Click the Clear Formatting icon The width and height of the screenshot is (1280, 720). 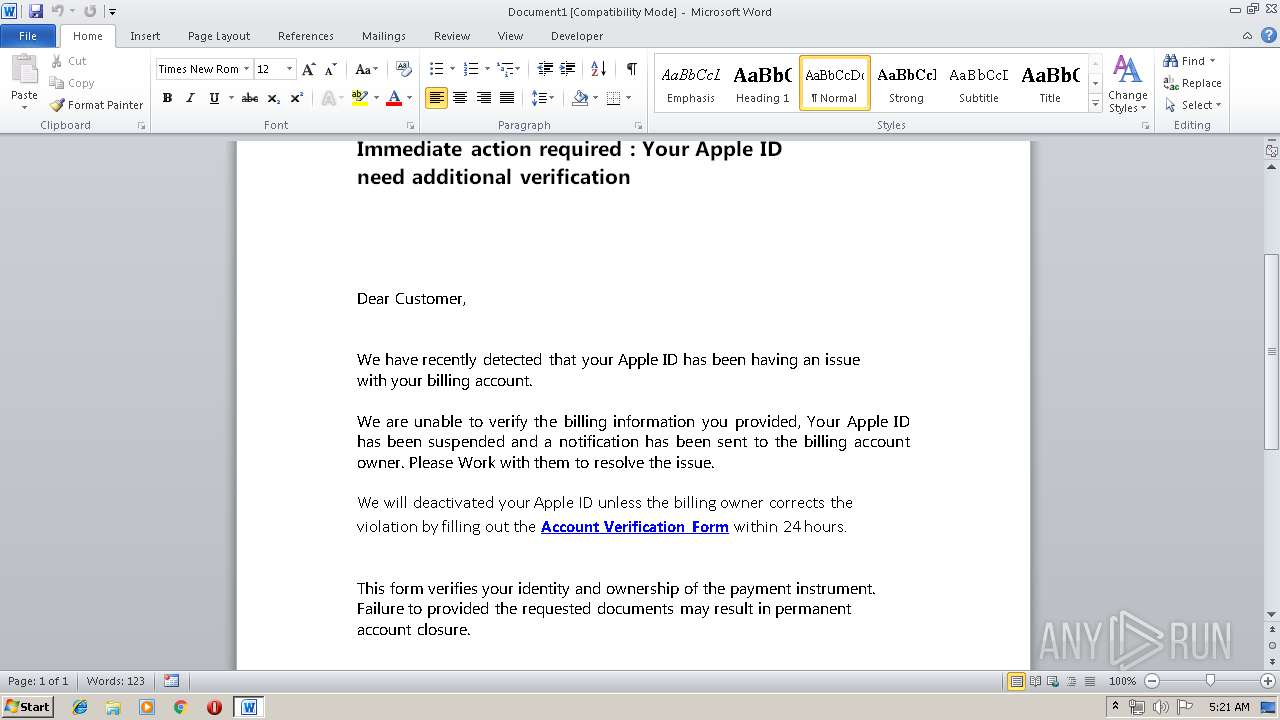click(x=404, y=69)
